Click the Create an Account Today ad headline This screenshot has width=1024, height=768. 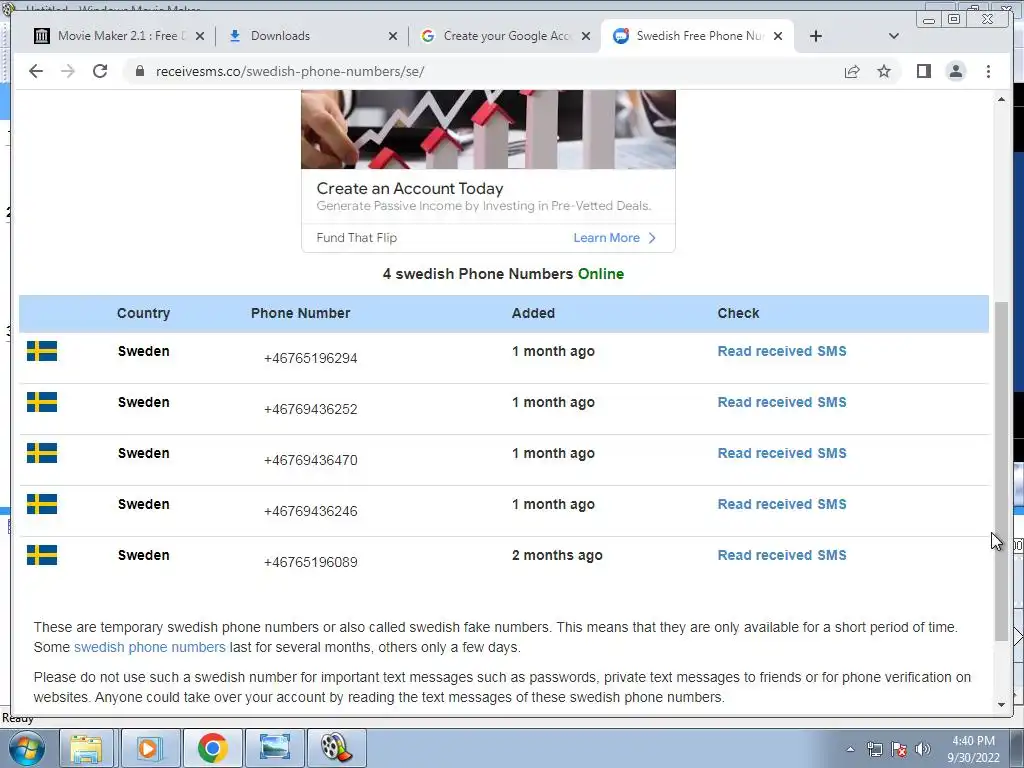point(410,189)
